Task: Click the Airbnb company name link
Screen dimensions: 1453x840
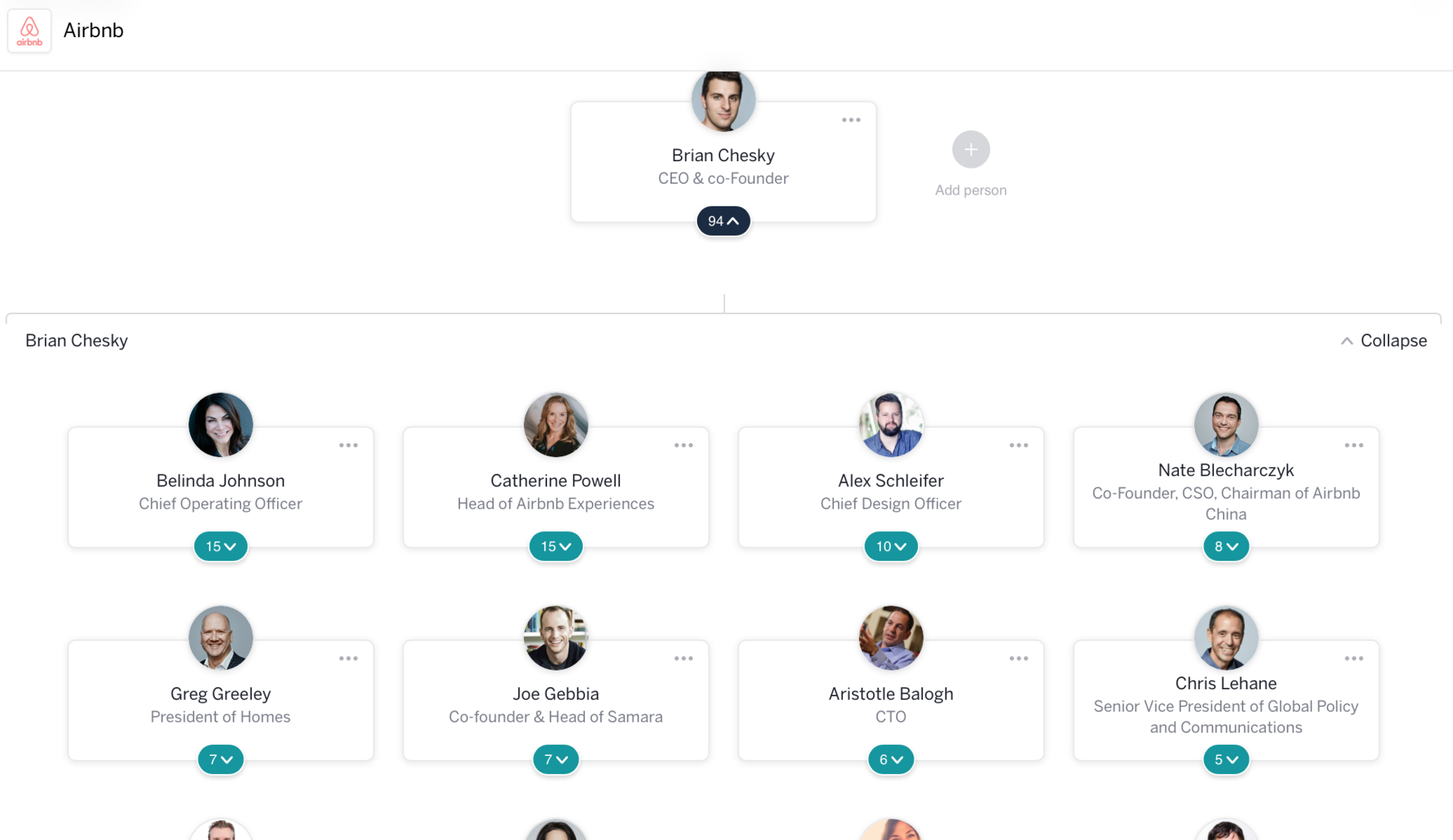Action: 93,30
